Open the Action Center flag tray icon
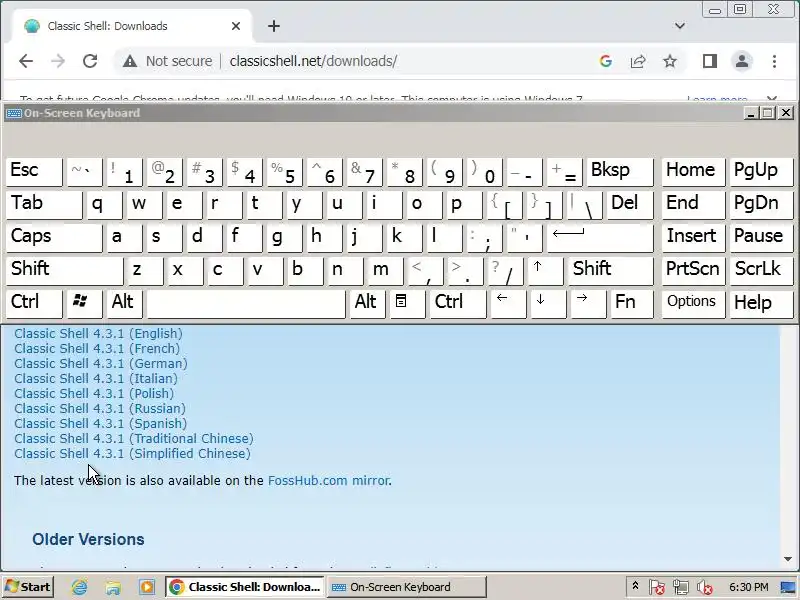This screenshot has width=800, height=600. click(657, 588)
